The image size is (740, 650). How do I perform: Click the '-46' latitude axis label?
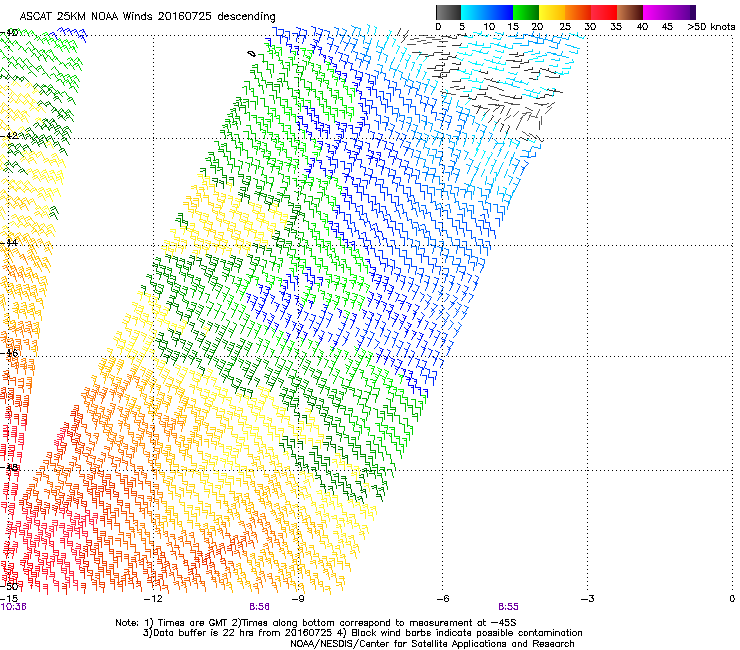coord(9,353)
